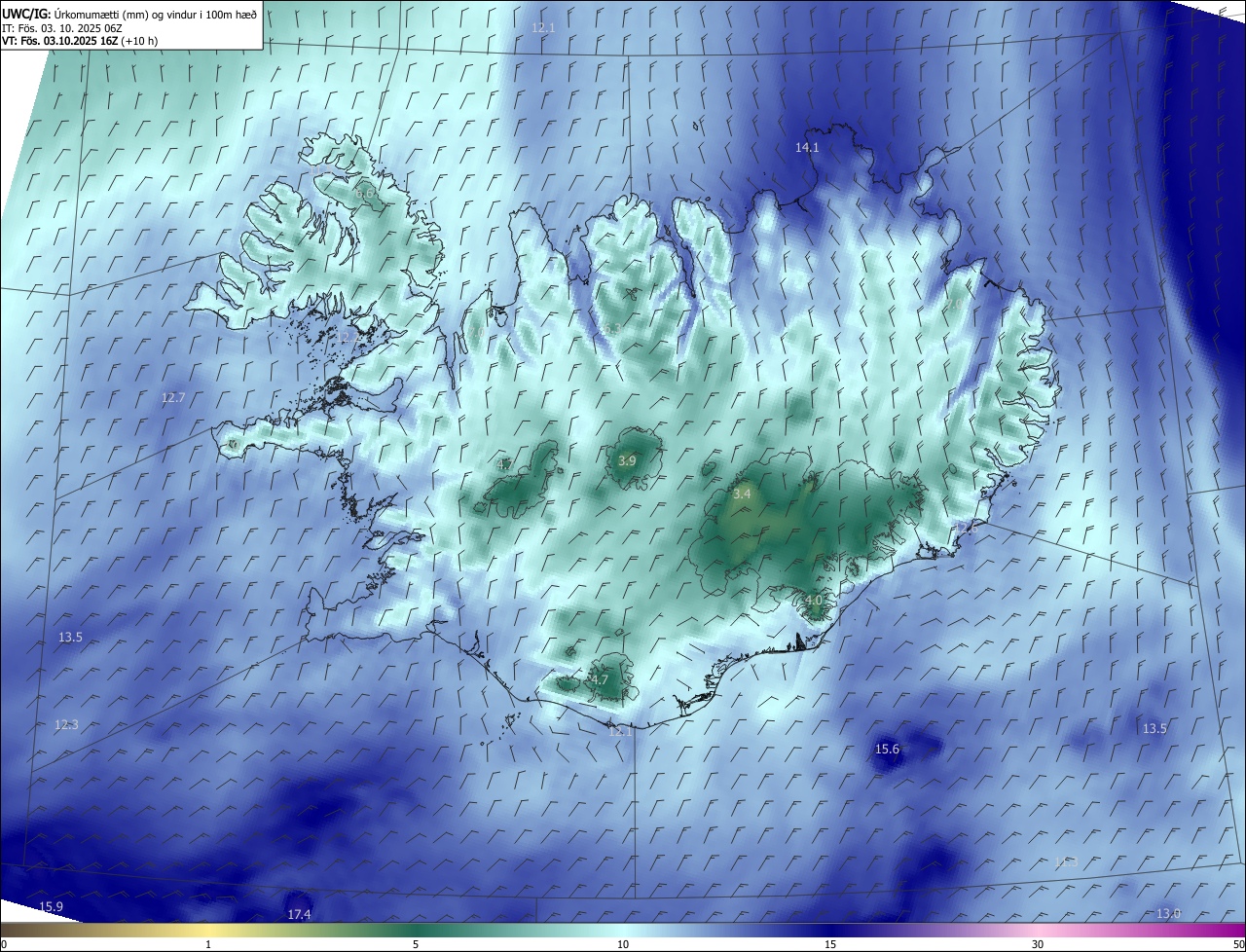Click the 'VT: Fös. 03.10.2025 16Z (+10 h)' line
Screen dimensions: 1246x952
click(80, 41)
